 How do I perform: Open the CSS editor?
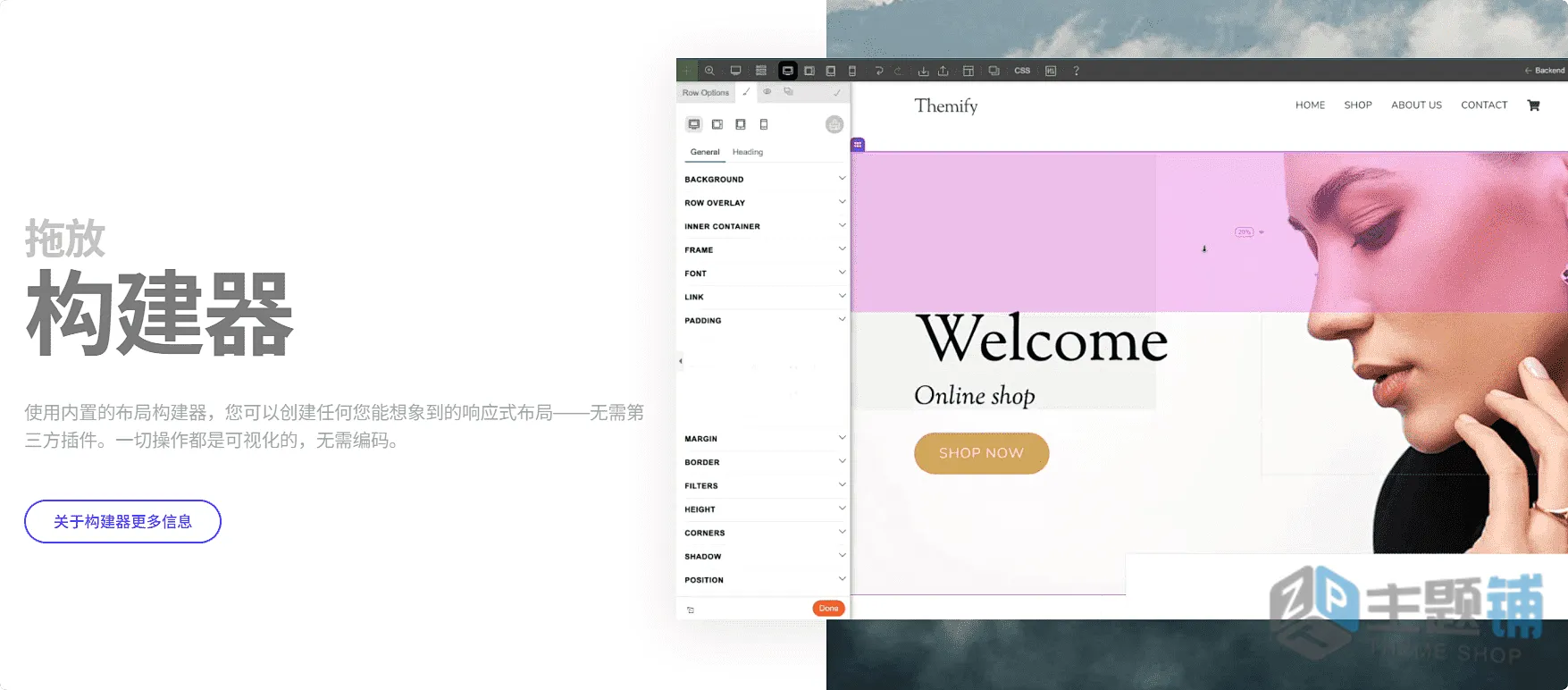(x=1022, y=71)
